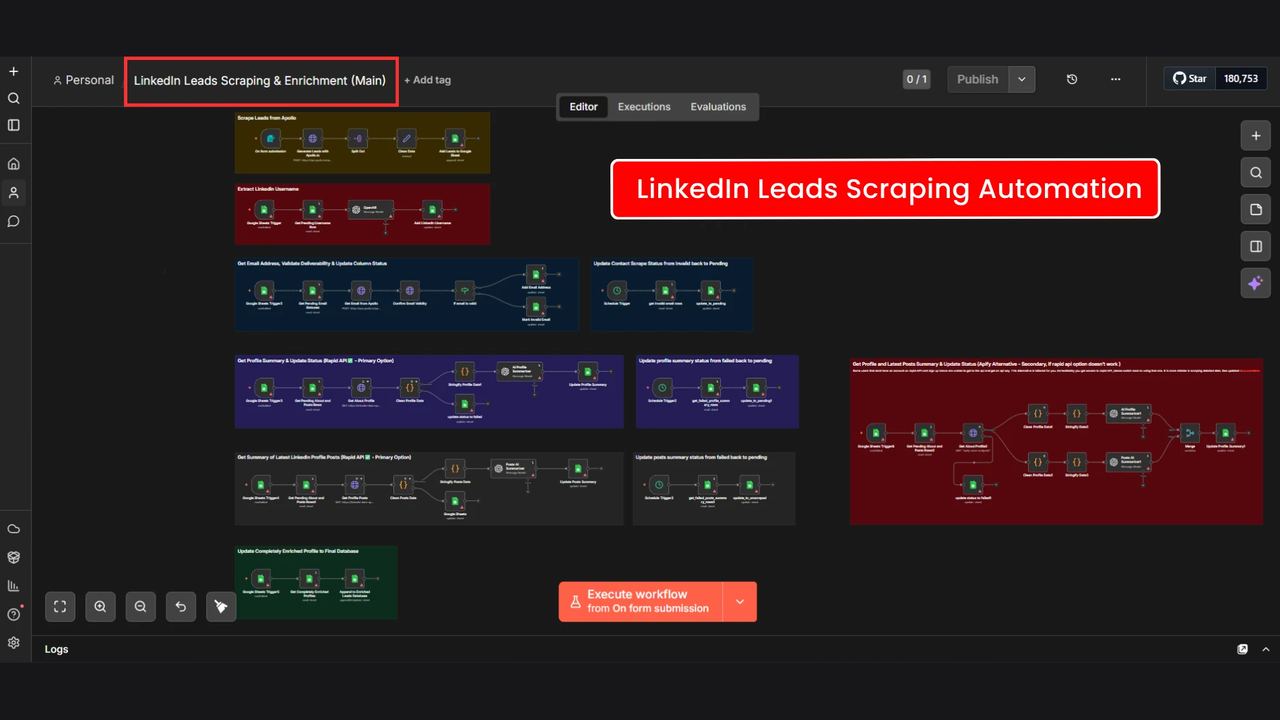Select the Split Out node
The image size is (1280, 720).
[x=358, y=138]
